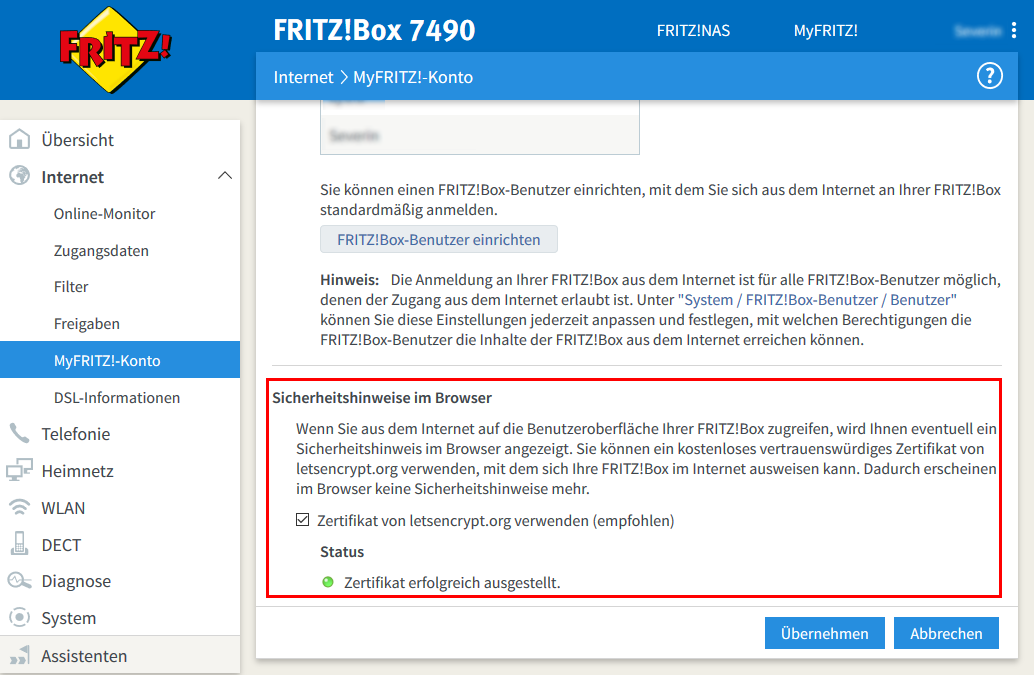The width and height of the screenshot is (1034, 675).
Task: Click the Abbrechen button
Action: [946, 633]
